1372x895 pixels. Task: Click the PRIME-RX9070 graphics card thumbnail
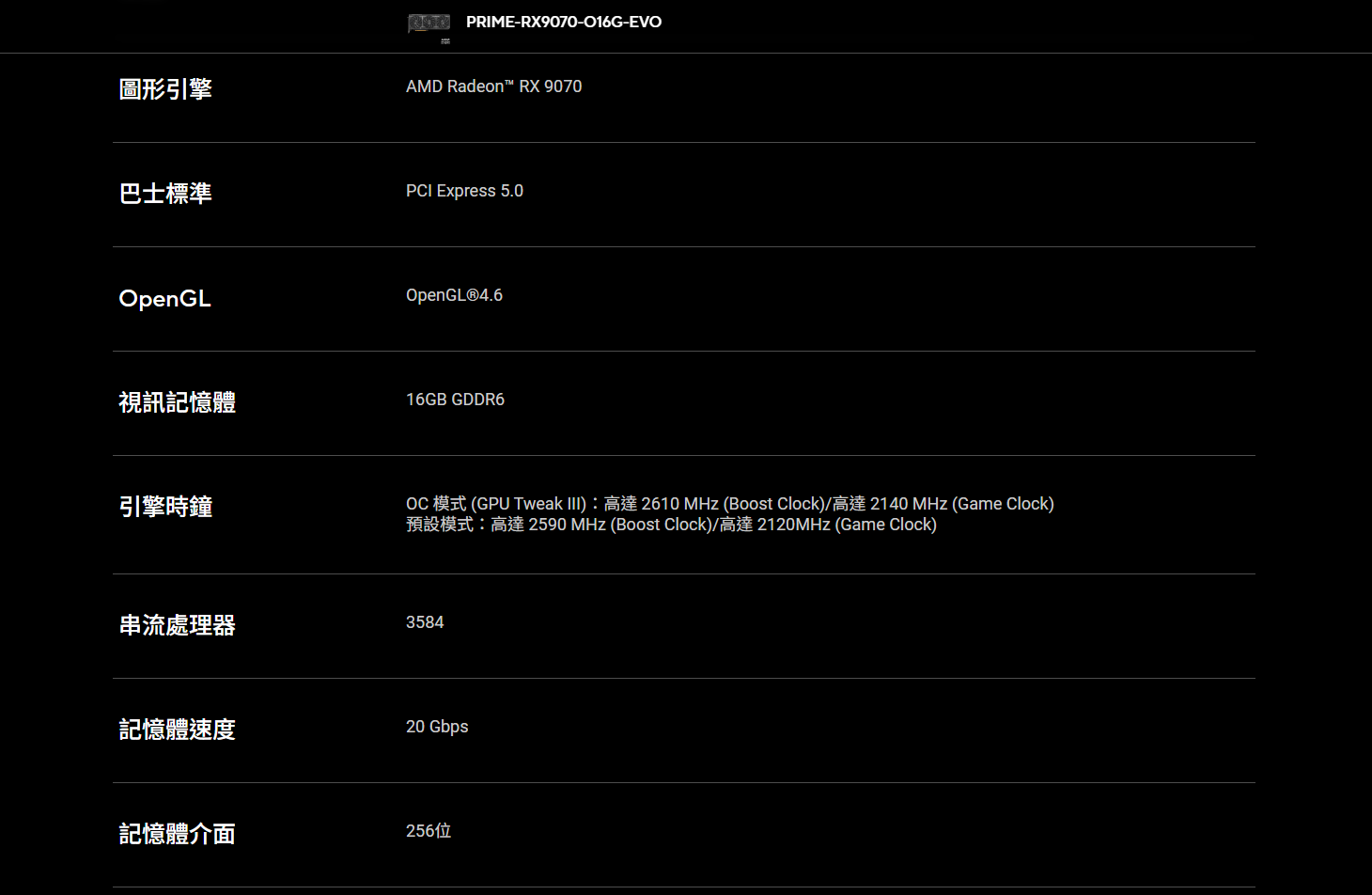point(429,24)
